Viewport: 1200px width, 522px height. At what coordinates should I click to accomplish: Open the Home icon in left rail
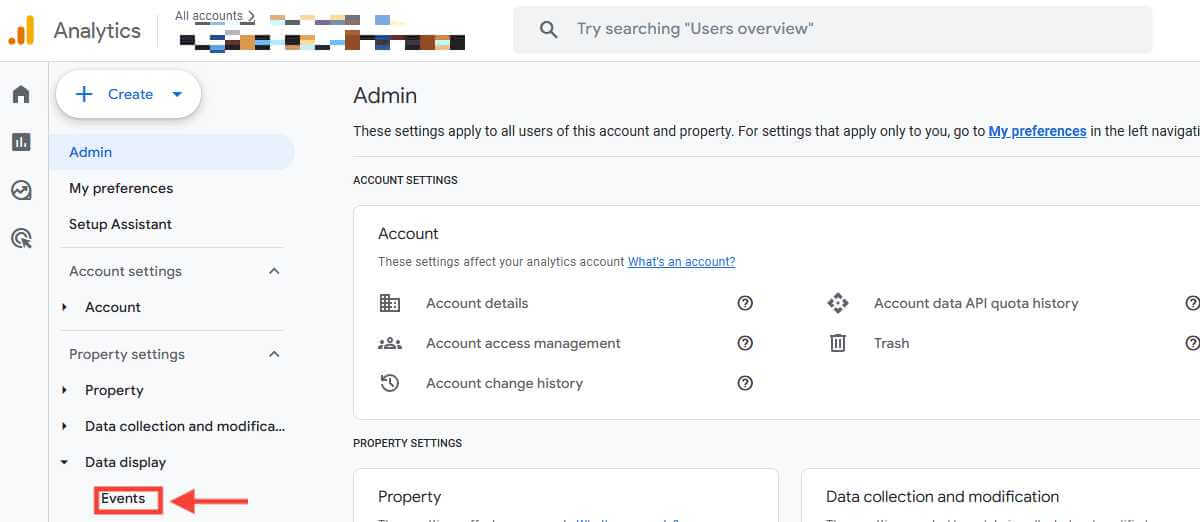[x=21, y=94]
